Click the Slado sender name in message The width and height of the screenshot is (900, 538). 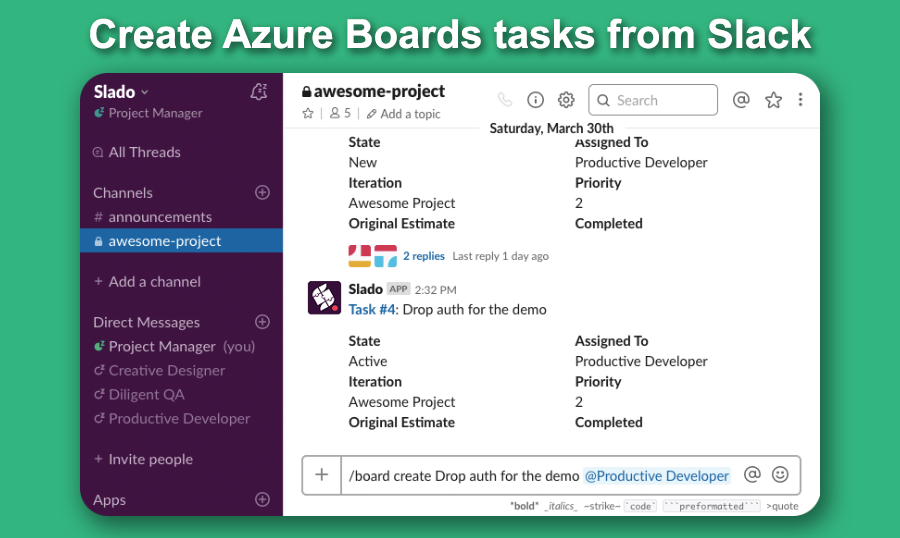[x=366, y=289]
